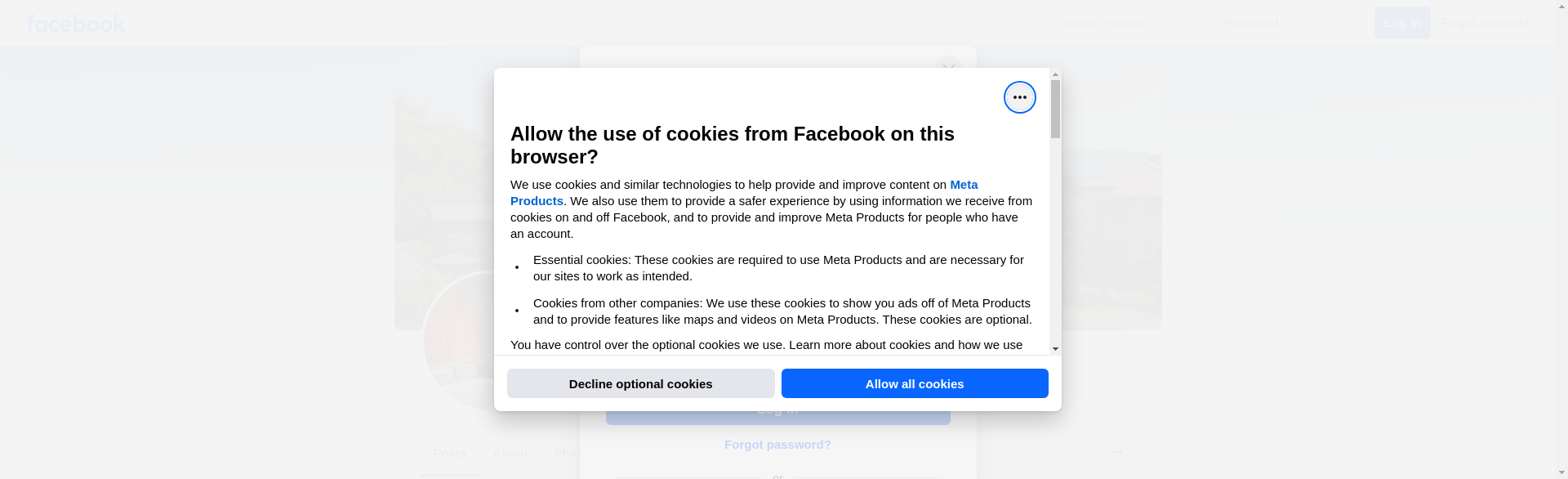Viewport: 1568px width, 479px height.
Task: Allow all cookies
Action: click(x=915, y=383)
